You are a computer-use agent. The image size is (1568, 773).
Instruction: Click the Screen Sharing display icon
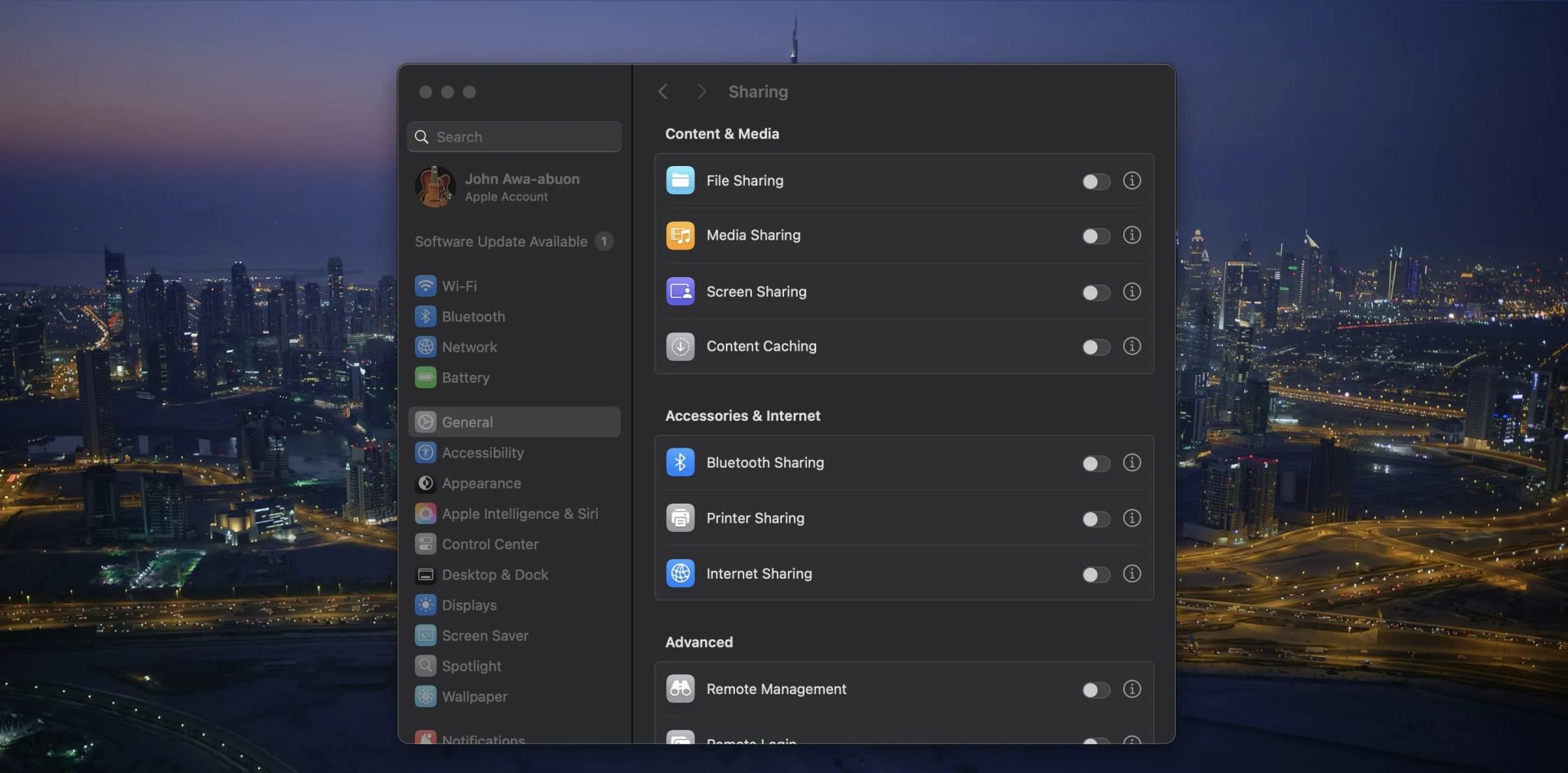pyautogui.click(x=680, y=291)
